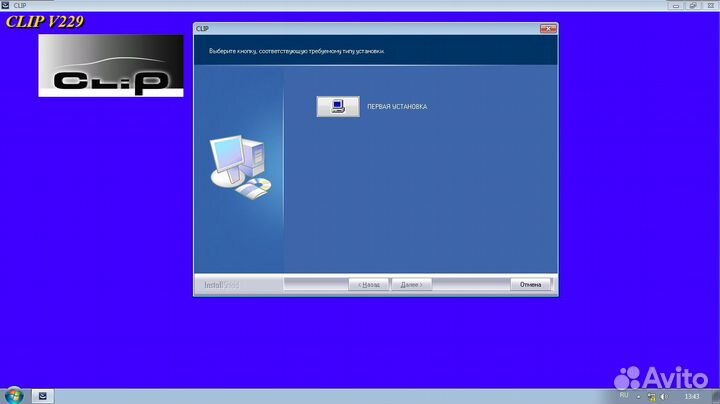
Task: Show hidden tray icons arrow
Action: click(x=638, y=397)
